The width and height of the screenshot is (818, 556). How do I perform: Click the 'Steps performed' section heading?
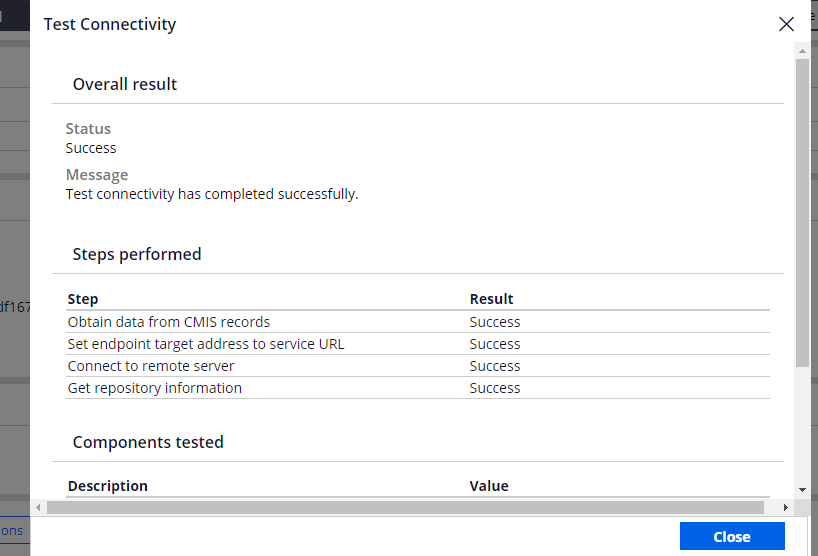[137, 255]
